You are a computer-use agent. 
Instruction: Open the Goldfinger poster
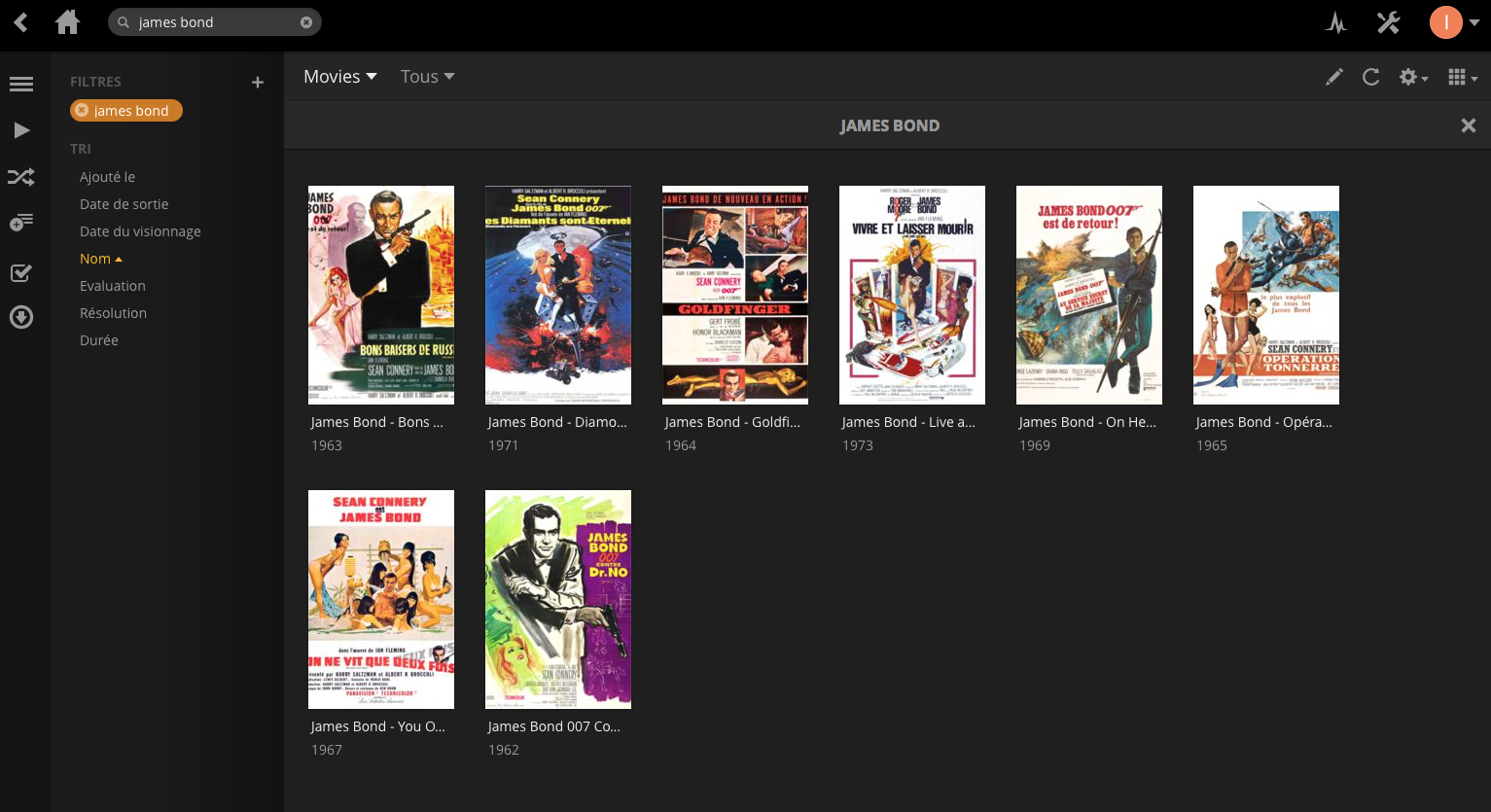coord(735,295)
